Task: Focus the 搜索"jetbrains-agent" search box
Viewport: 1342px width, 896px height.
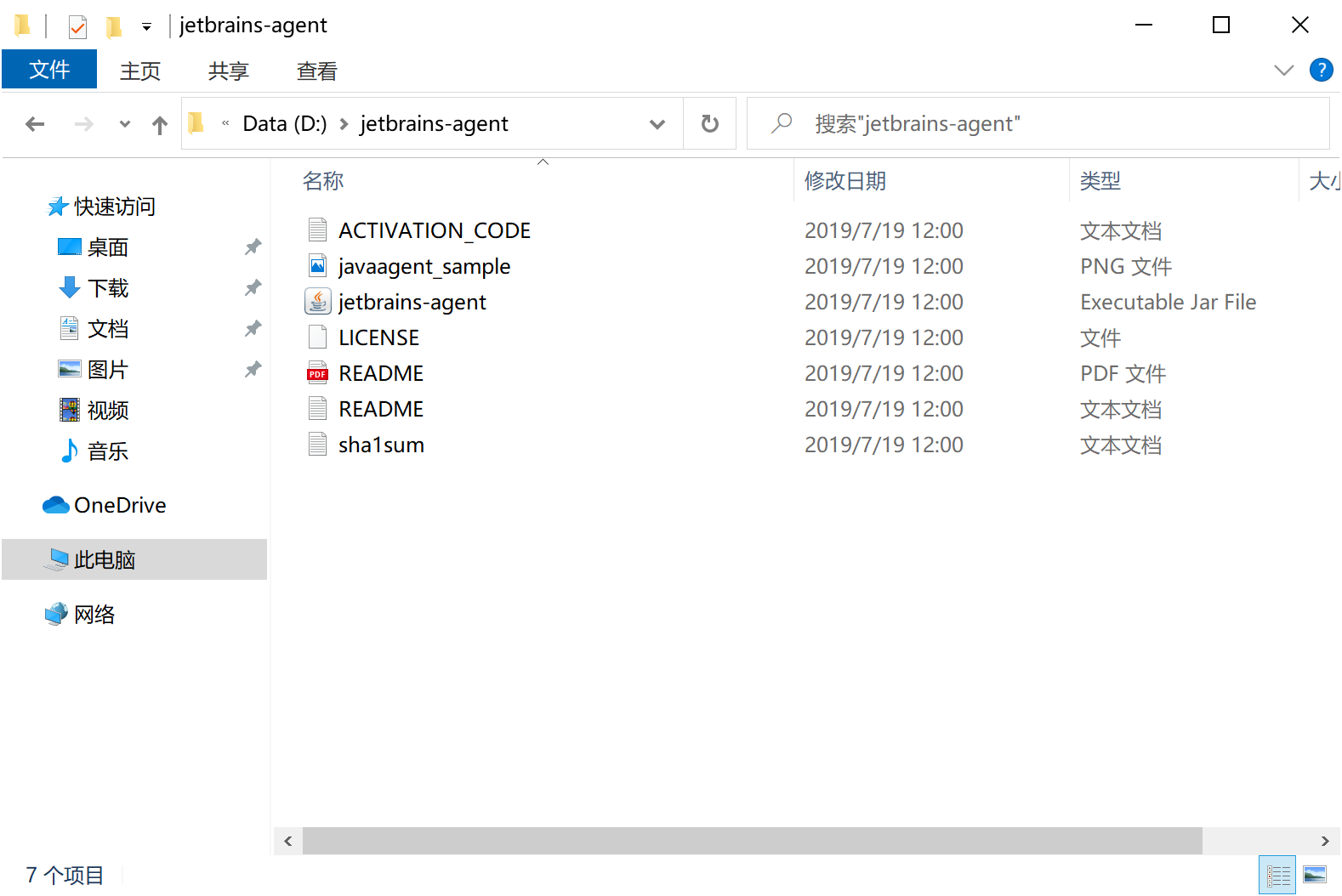Action: [1038, 124]
